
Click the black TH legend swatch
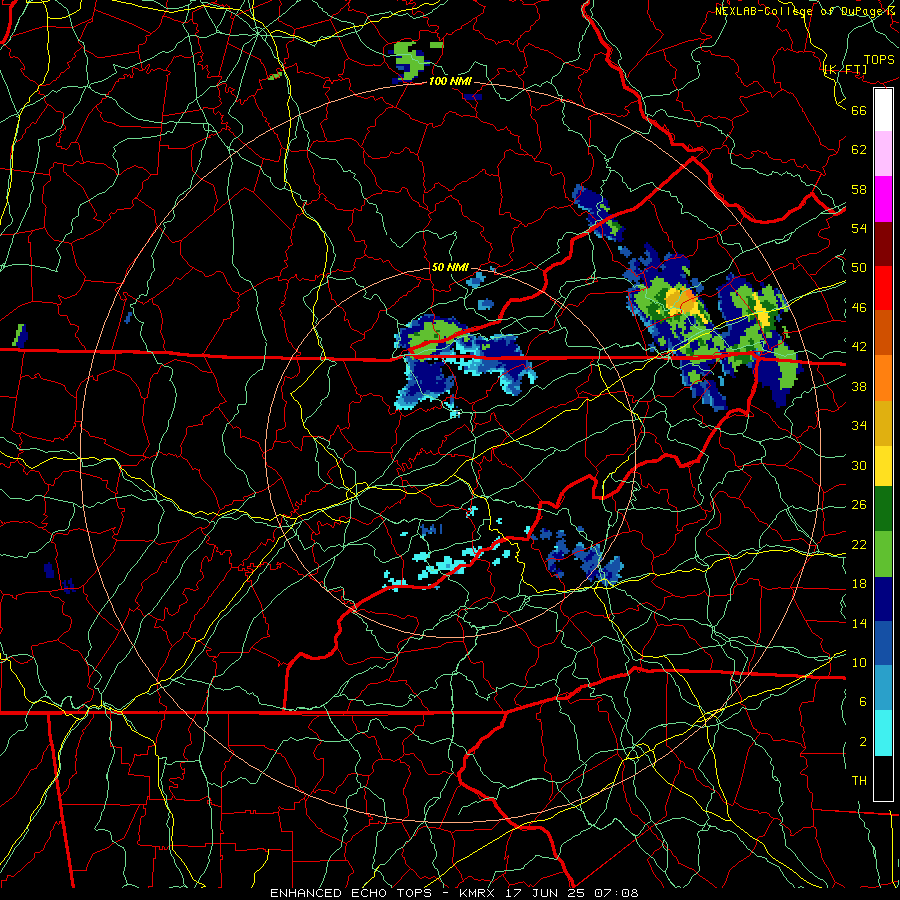point(883,778)
